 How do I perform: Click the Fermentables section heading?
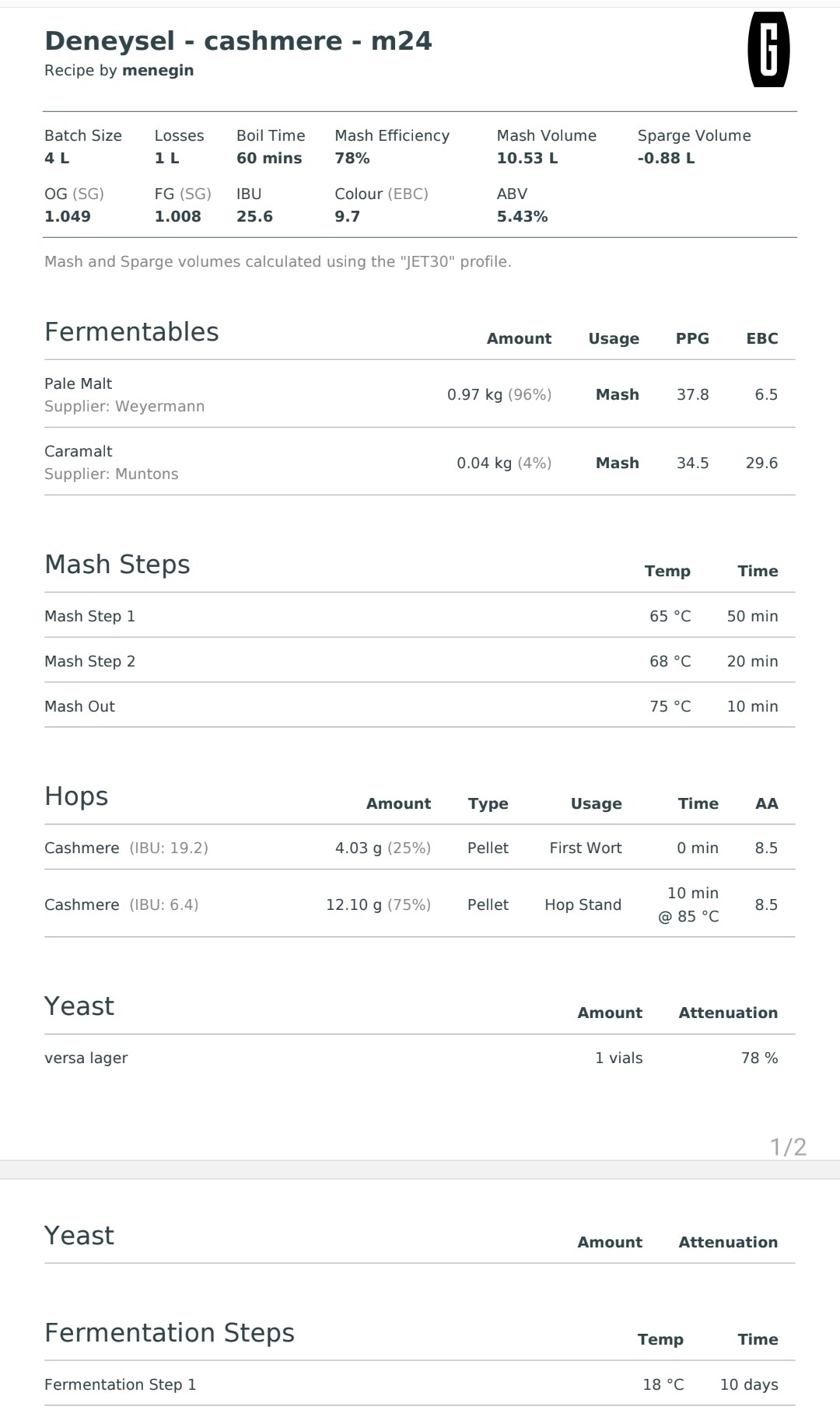(x=131, y=332)
